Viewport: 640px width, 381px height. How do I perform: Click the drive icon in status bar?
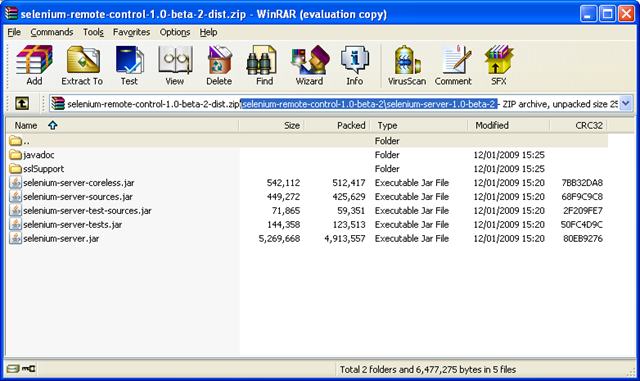coord(13,369)
